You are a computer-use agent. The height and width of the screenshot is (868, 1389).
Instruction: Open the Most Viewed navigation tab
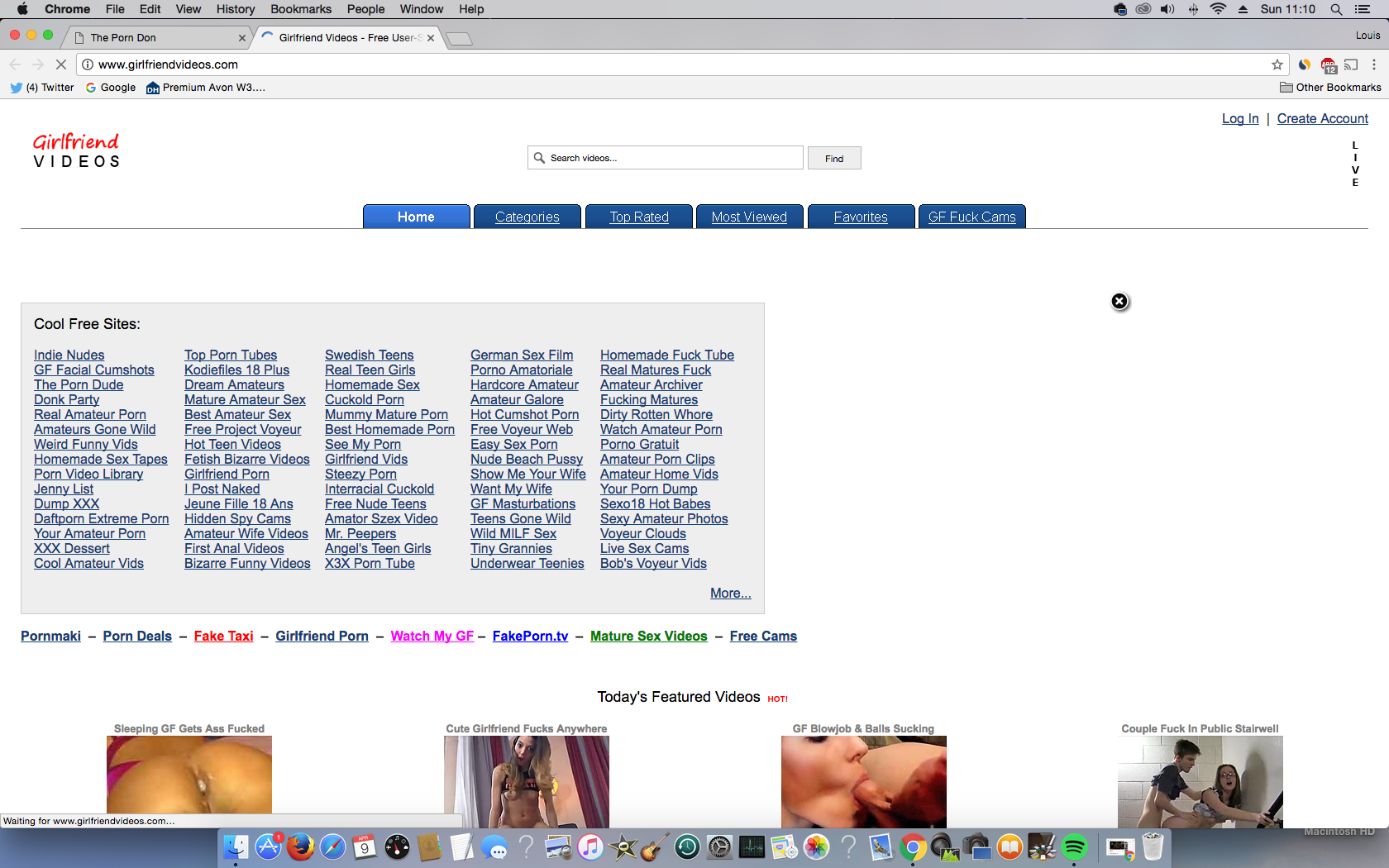pos(749,217)
